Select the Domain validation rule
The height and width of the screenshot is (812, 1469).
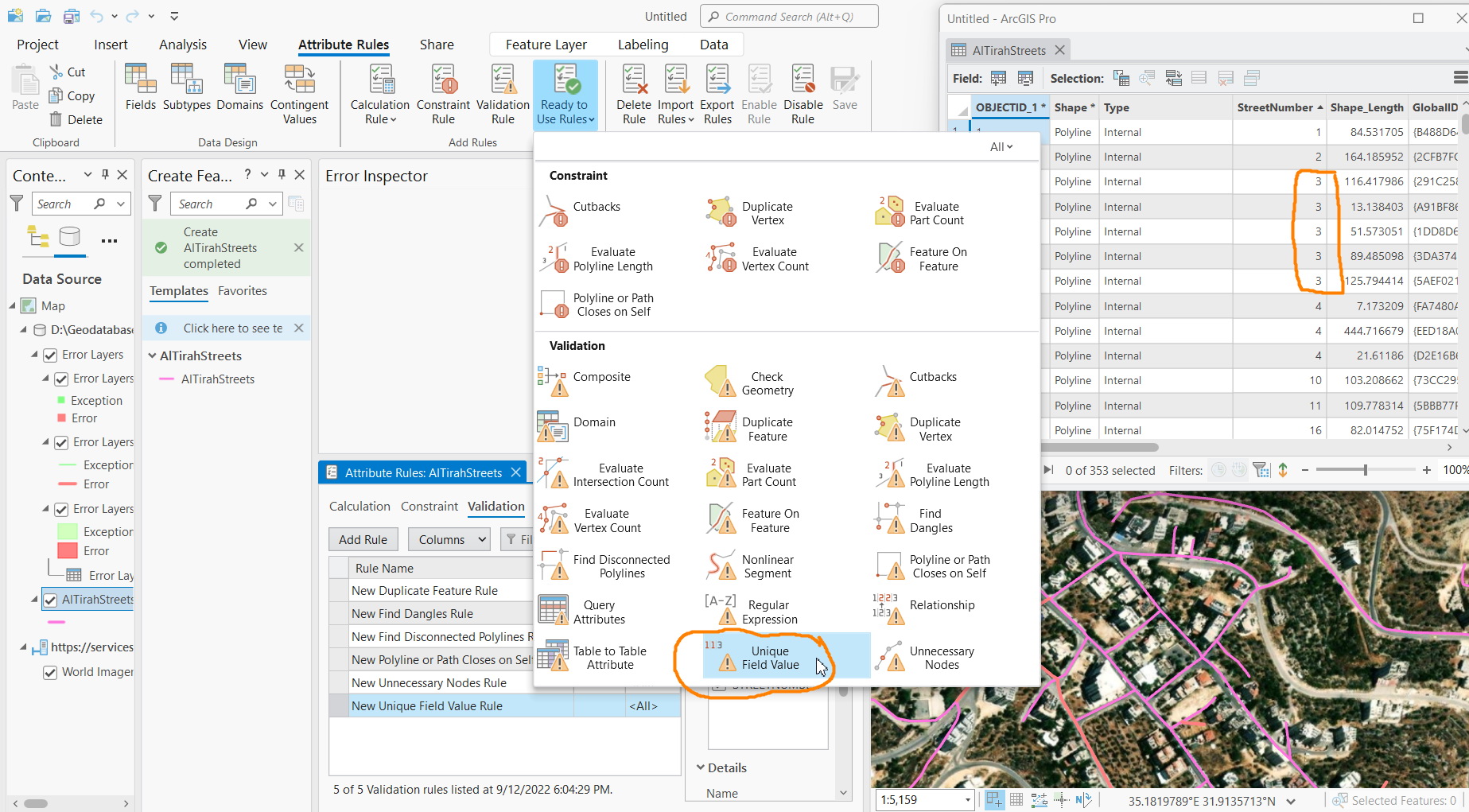[577, 425]
